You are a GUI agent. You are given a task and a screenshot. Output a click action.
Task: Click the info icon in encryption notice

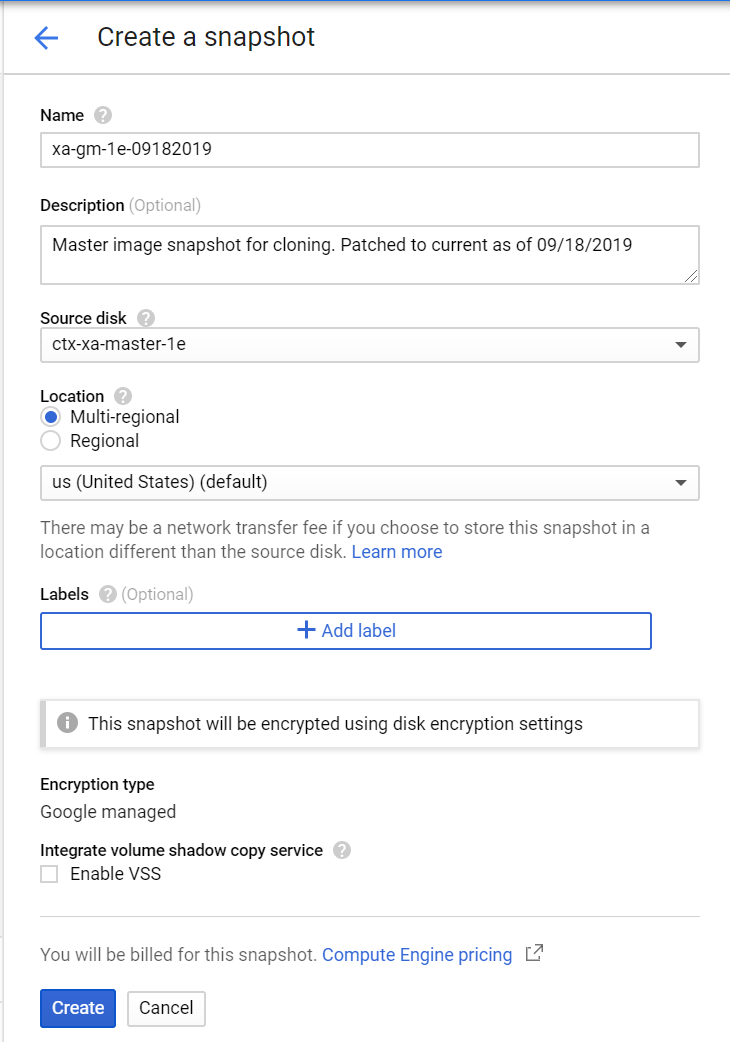pyautogui.click(x=67, y=722)
